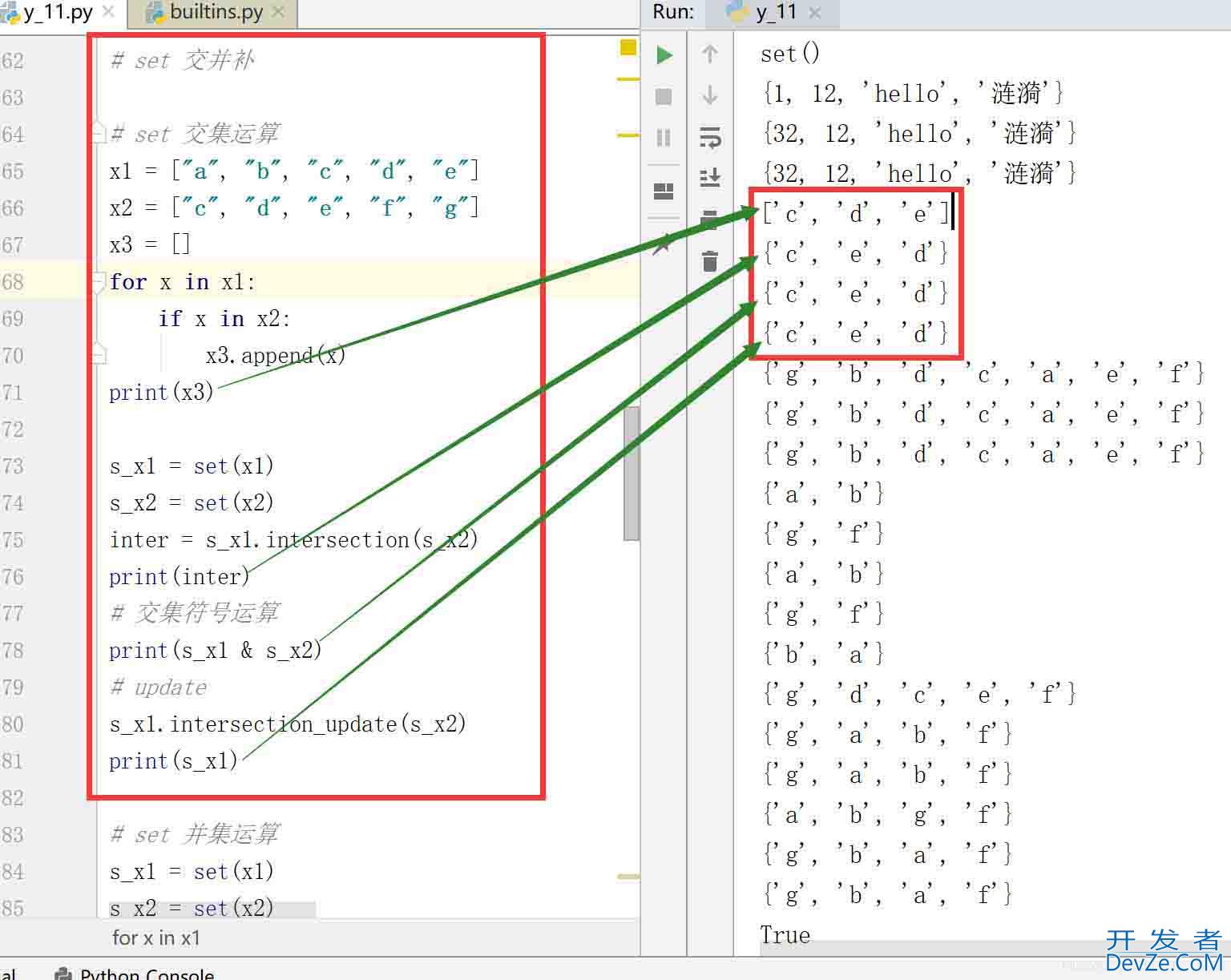Click output line "{'b', 'a'}"

(x=823, y=655)
